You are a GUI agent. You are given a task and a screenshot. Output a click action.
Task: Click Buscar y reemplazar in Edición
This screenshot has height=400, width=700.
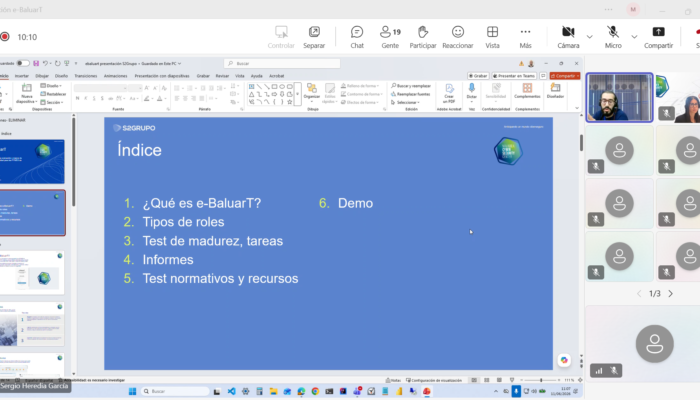coord(411,86)
